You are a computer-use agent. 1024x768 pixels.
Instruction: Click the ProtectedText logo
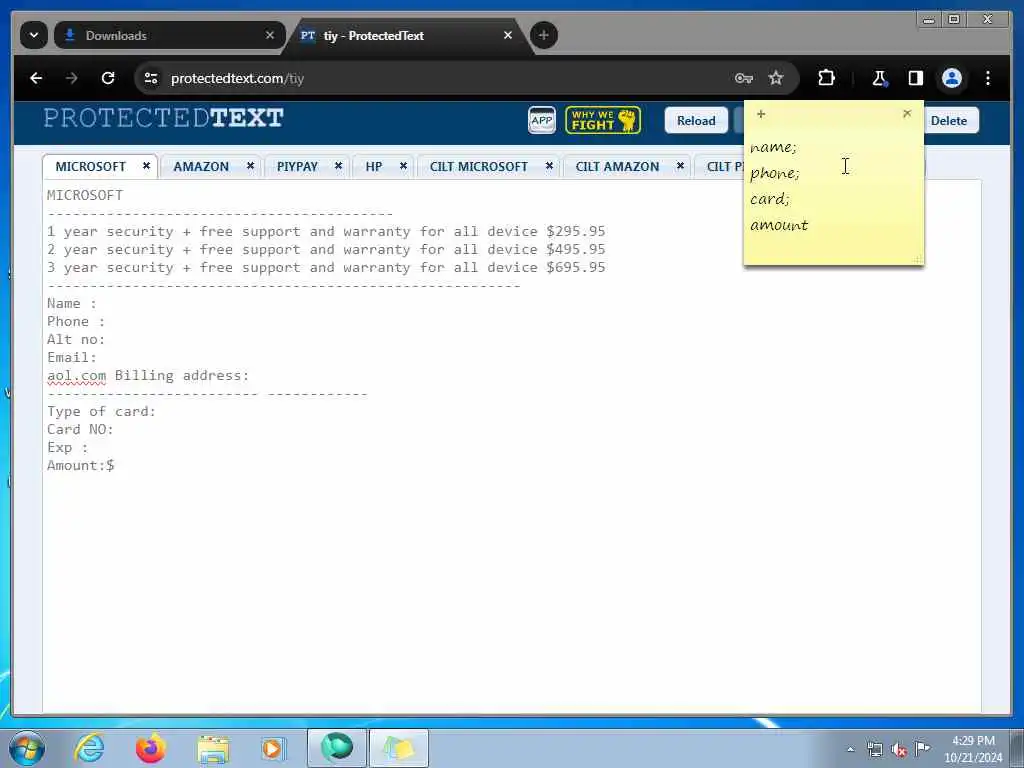coord(163,118)
